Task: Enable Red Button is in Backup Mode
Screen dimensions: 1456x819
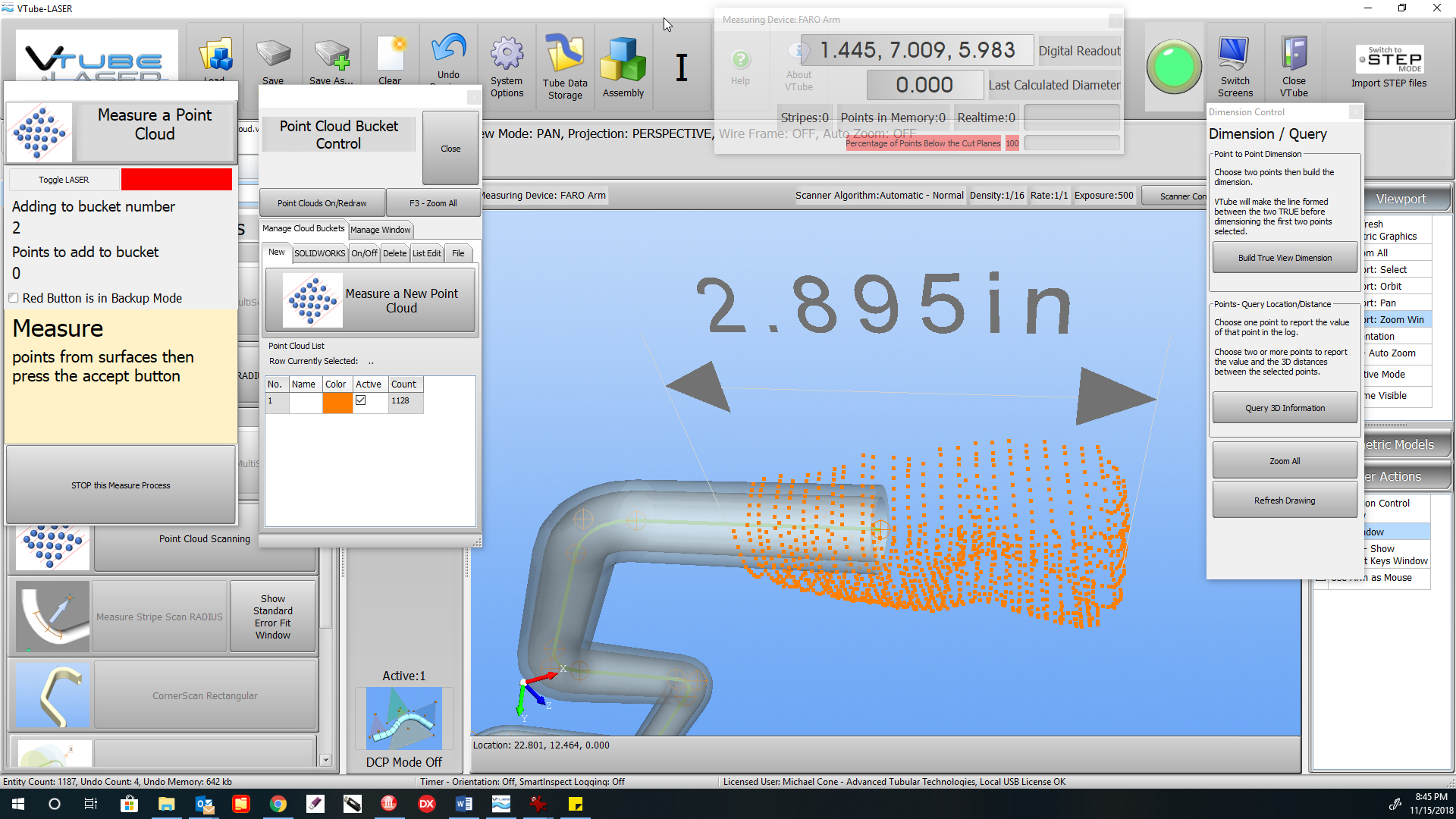Action: (14, 298)
